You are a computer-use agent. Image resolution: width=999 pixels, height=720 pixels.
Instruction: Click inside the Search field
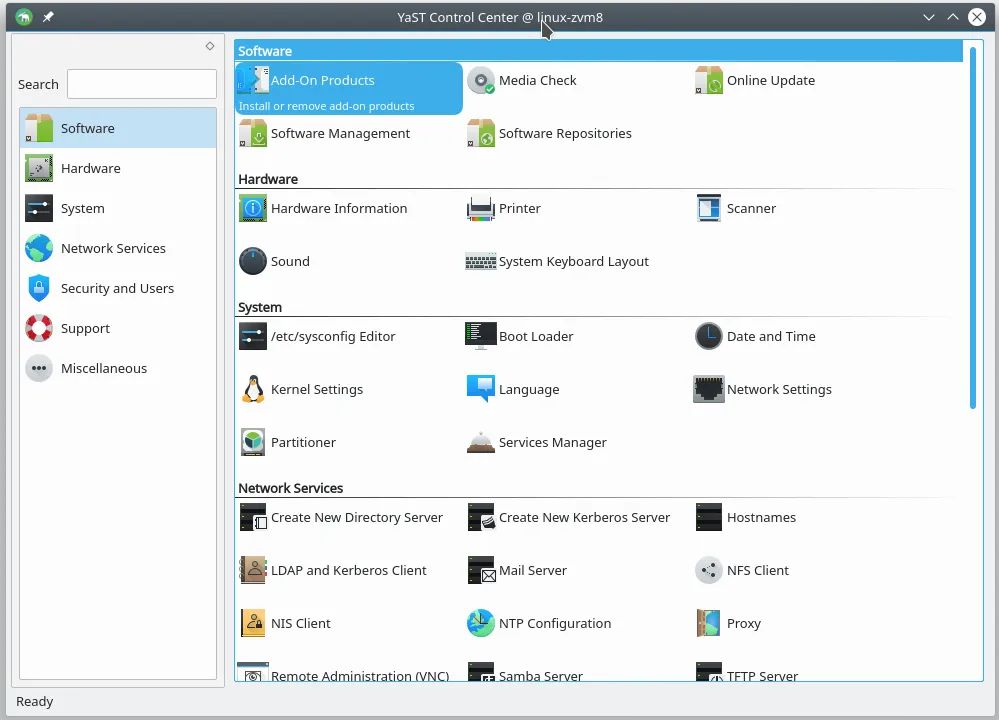(141, 84)
